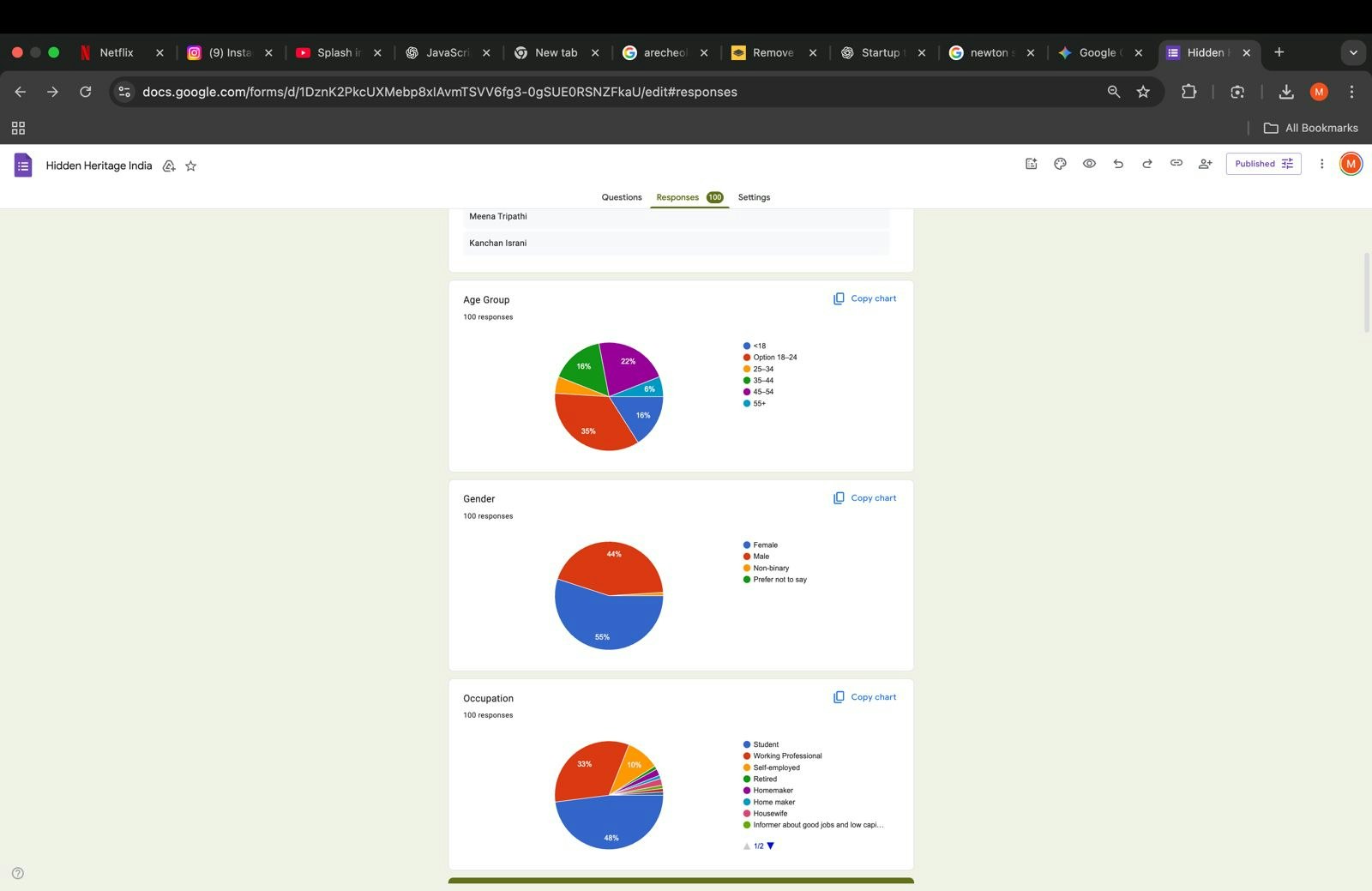Open the Forms add-ons icon in toolbar
Viewport: 1372px width, 891px height.
click(1031, 164)
